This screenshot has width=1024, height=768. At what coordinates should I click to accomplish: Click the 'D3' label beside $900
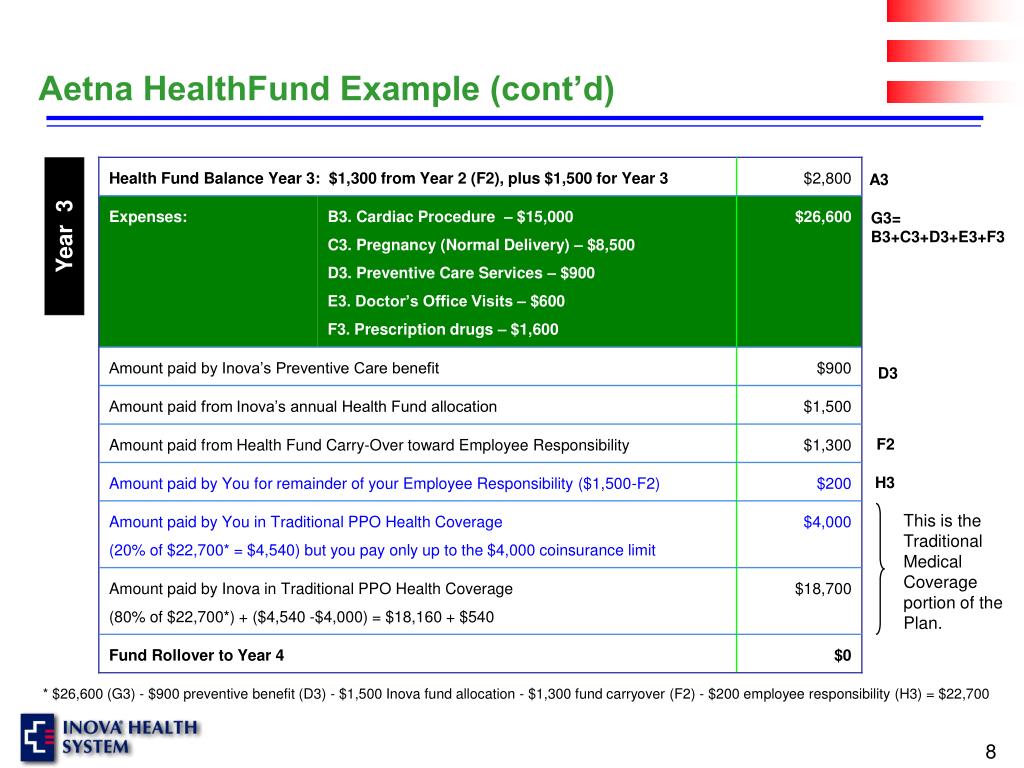pos(888,374)
